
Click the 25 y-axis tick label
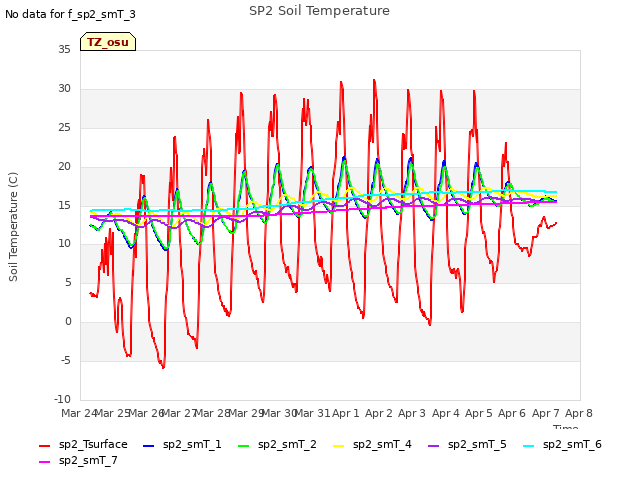point(64,127)
